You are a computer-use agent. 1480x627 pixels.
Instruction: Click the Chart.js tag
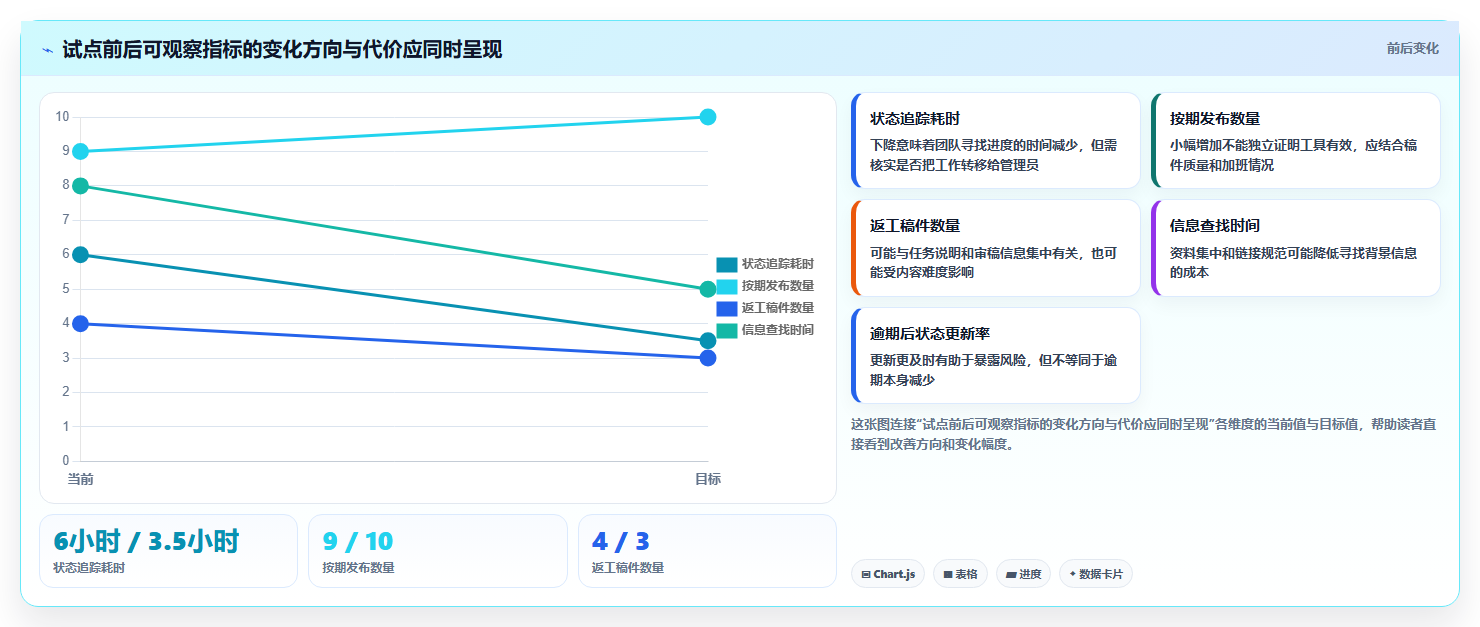click(x=888, y=574)
